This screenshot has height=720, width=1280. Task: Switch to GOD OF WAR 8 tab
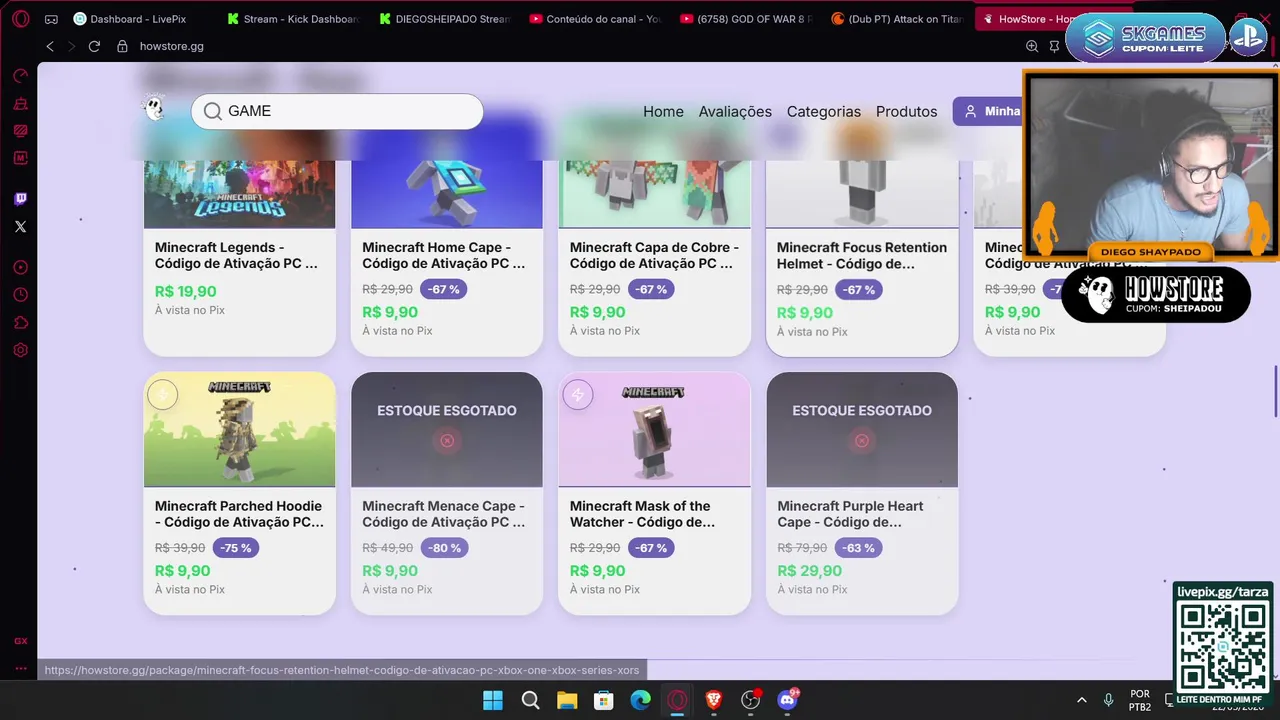(747, 19)
